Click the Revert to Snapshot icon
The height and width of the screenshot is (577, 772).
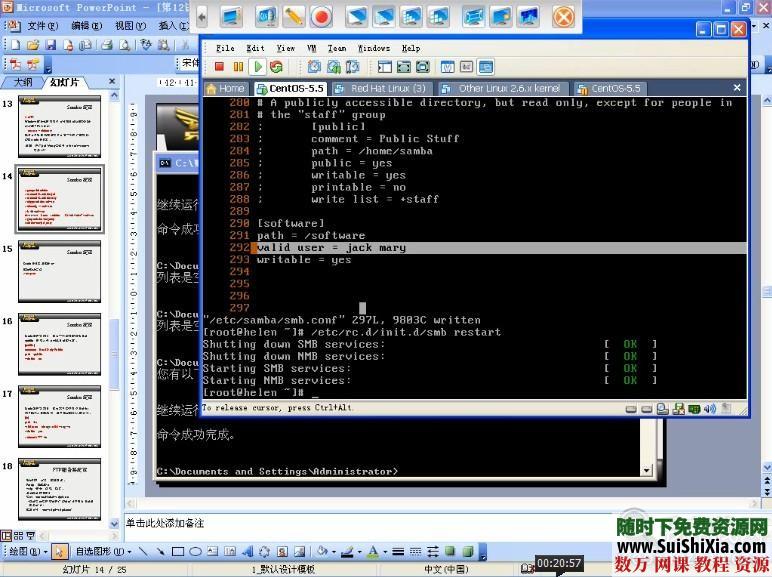pos(334,66)
